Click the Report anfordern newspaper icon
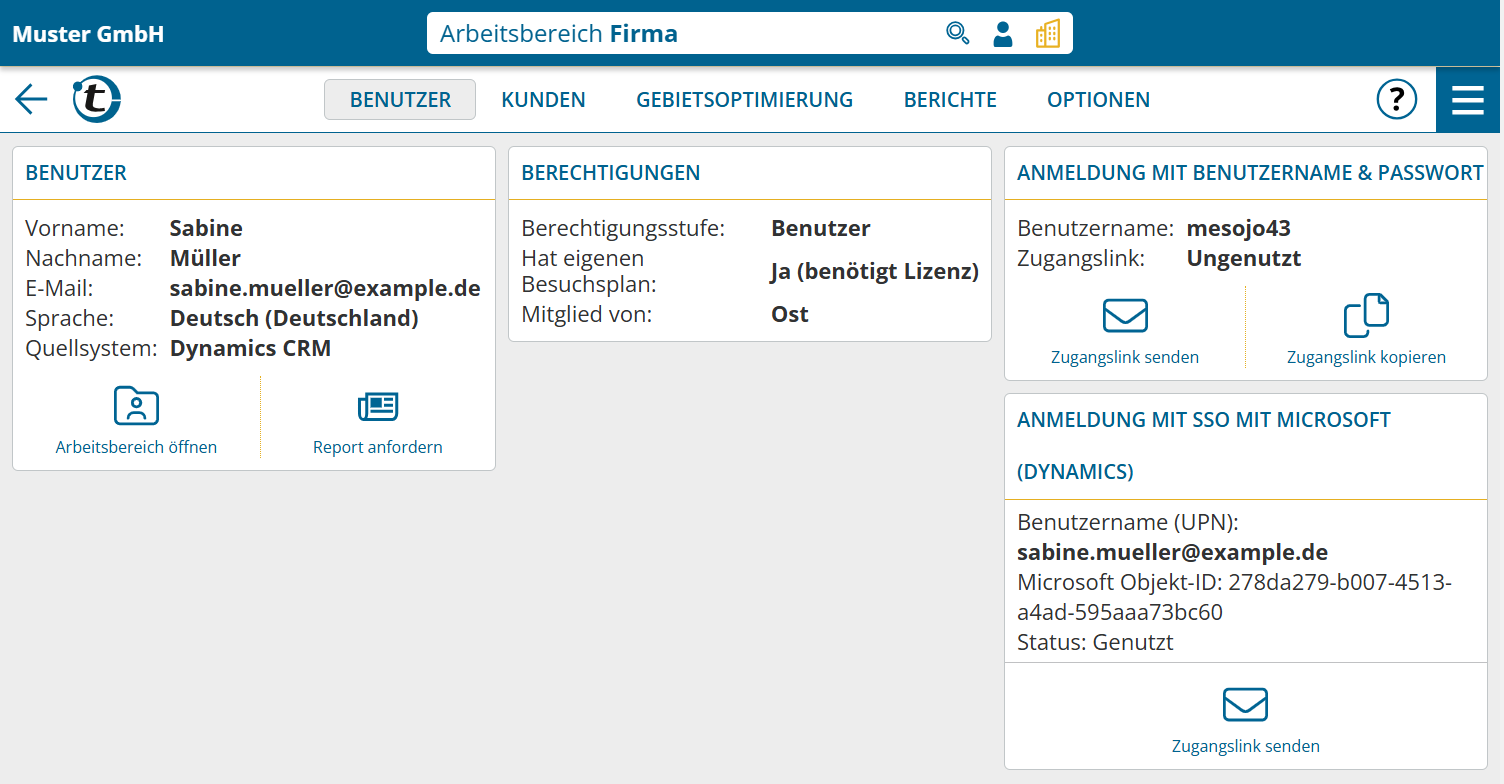1504x784 pixels. [378, 406]
